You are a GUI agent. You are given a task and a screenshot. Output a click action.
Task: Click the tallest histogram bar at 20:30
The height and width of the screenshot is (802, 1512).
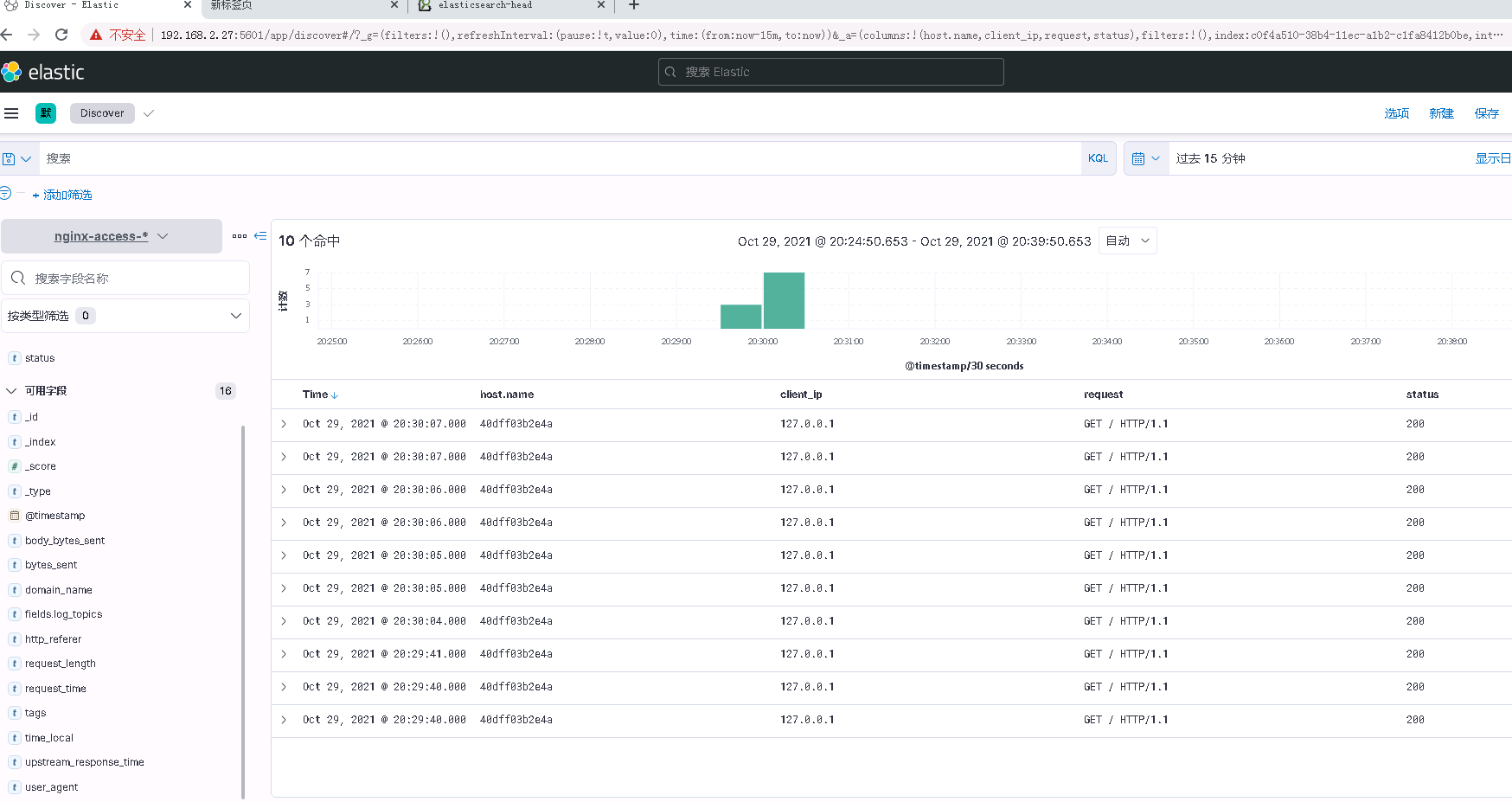(785, 300)
